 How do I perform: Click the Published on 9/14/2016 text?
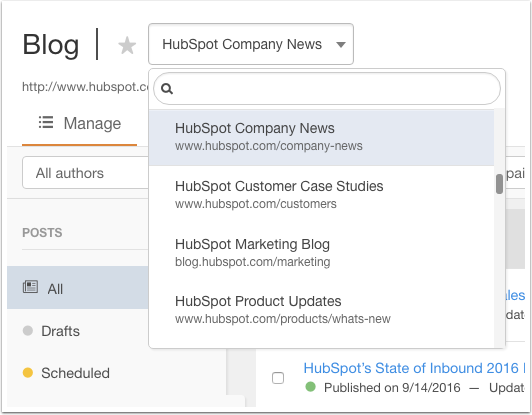pyautogui.click(x=392, y=388)
